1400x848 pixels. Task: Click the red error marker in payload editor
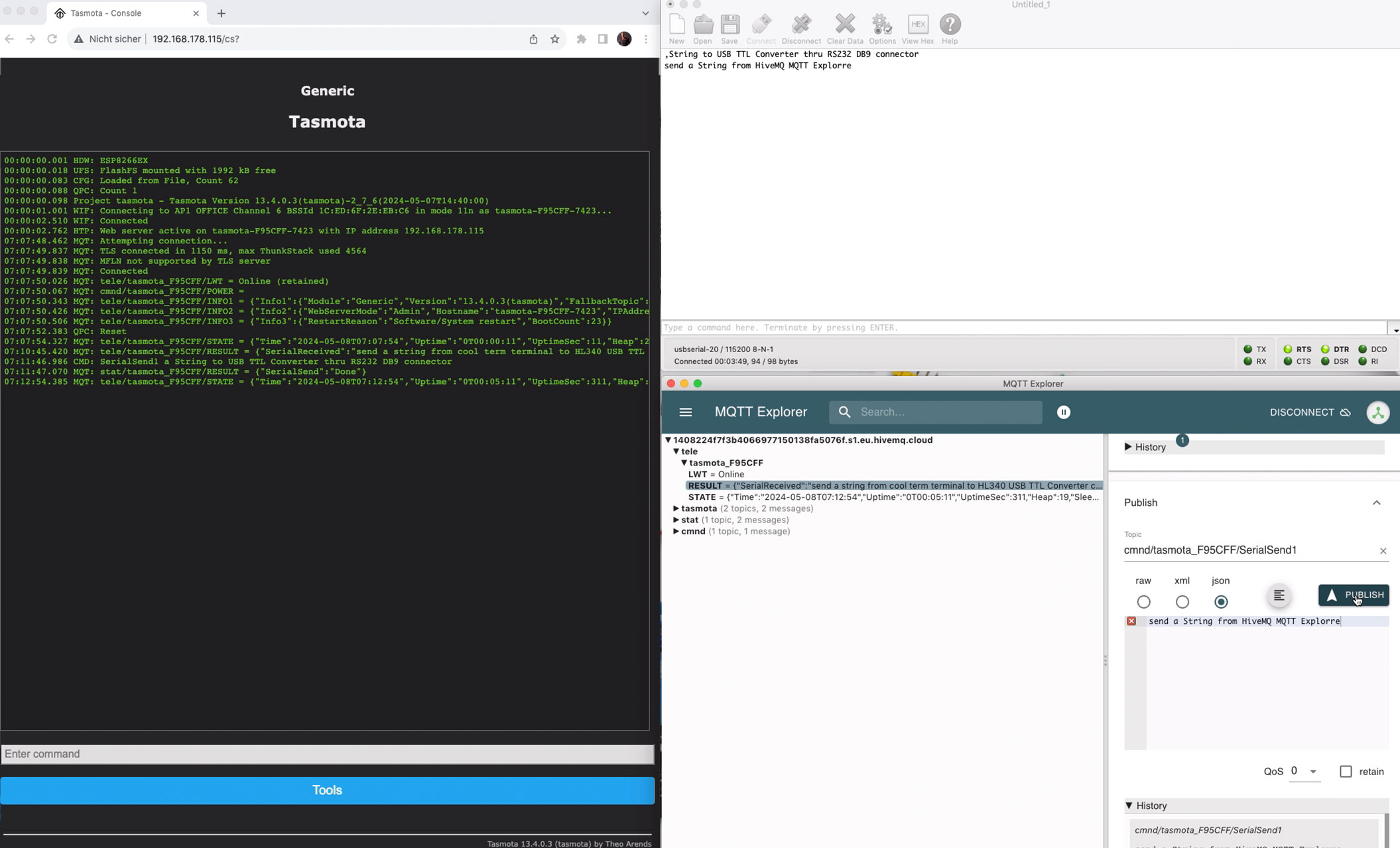1131,621
